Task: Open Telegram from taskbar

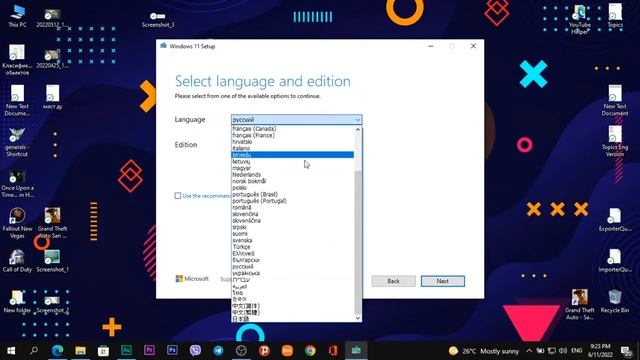Action: tap(218, 350)
